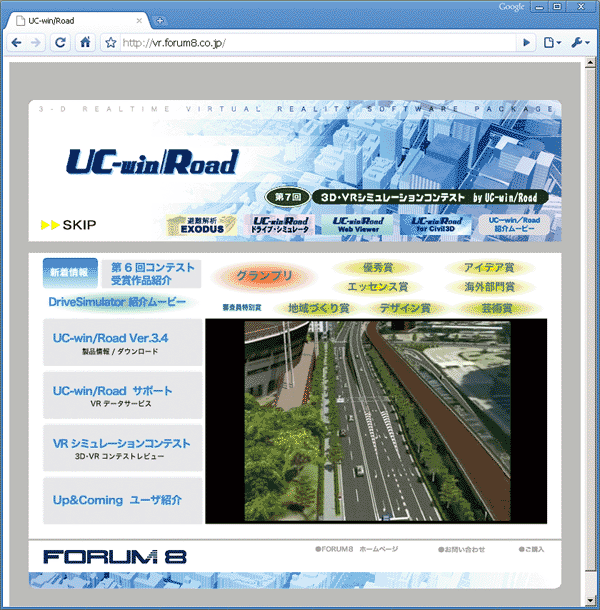The height and width of the screenshot is (610, 600).
Task: Open FORUM8 ホームページ footer link
Action: [356, 549]
